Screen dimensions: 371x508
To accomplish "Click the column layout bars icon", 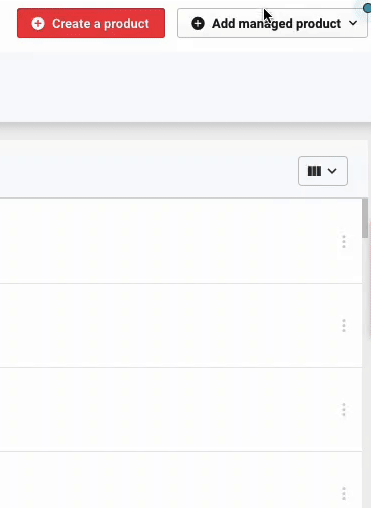I will (x=314, y=171).
